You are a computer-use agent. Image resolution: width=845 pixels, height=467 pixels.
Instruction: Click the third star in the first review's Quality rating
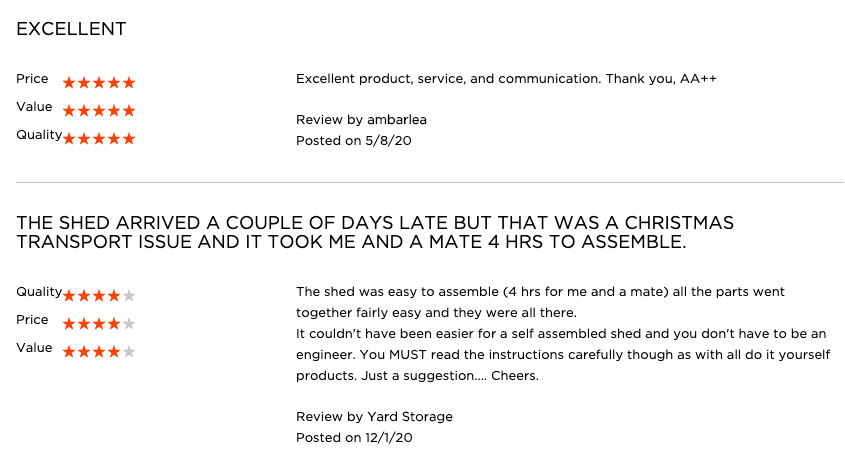point(99,139)
